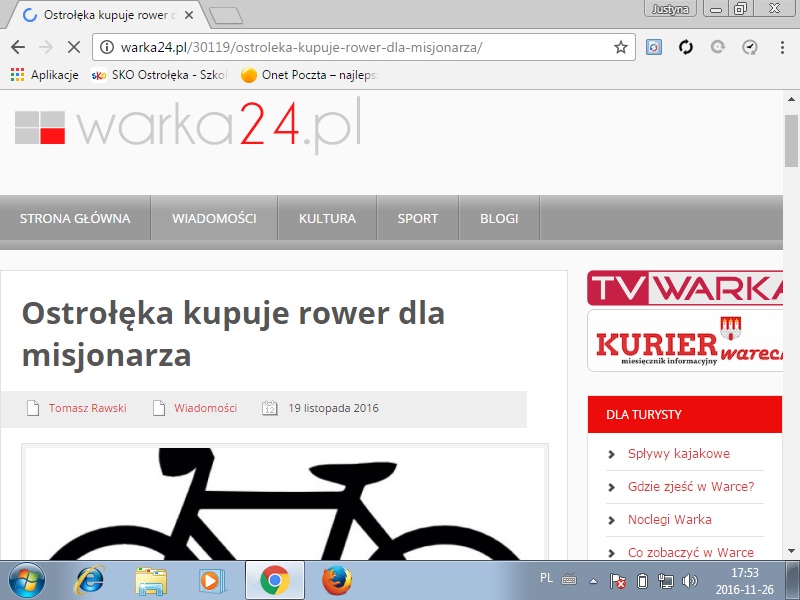Open Co zobaczyć w Warce link
The width and height of the screenshot is (800, 600).
coord(691,553)
